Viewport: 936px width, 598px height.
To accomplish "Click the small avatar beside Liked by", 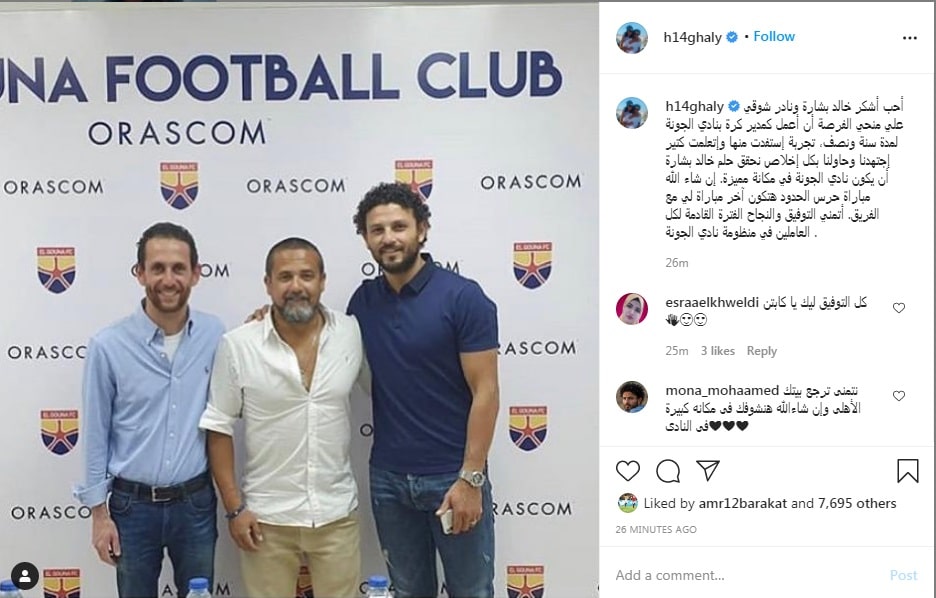I will (x=627, y=503).
